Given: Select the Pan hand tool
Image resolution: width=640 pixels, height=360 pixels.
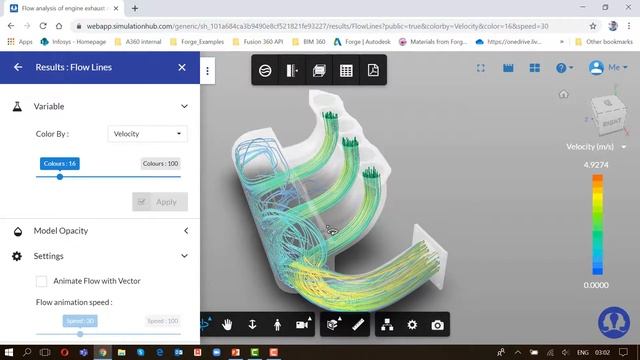Looking at the screenshot, I should coord(227,325).
